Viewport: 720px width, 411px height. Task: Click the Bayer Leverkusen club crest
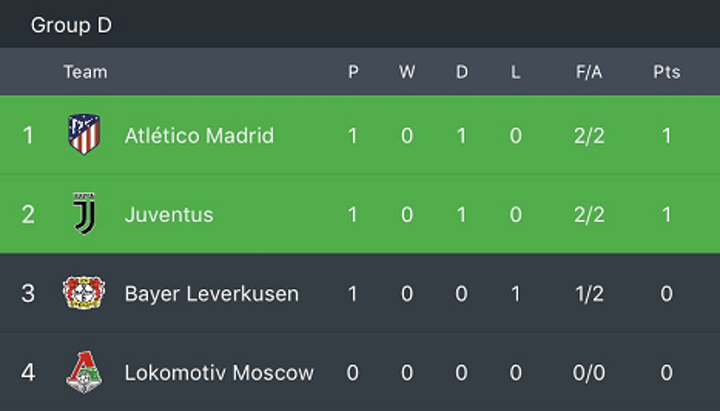click(x=84, y=293)
